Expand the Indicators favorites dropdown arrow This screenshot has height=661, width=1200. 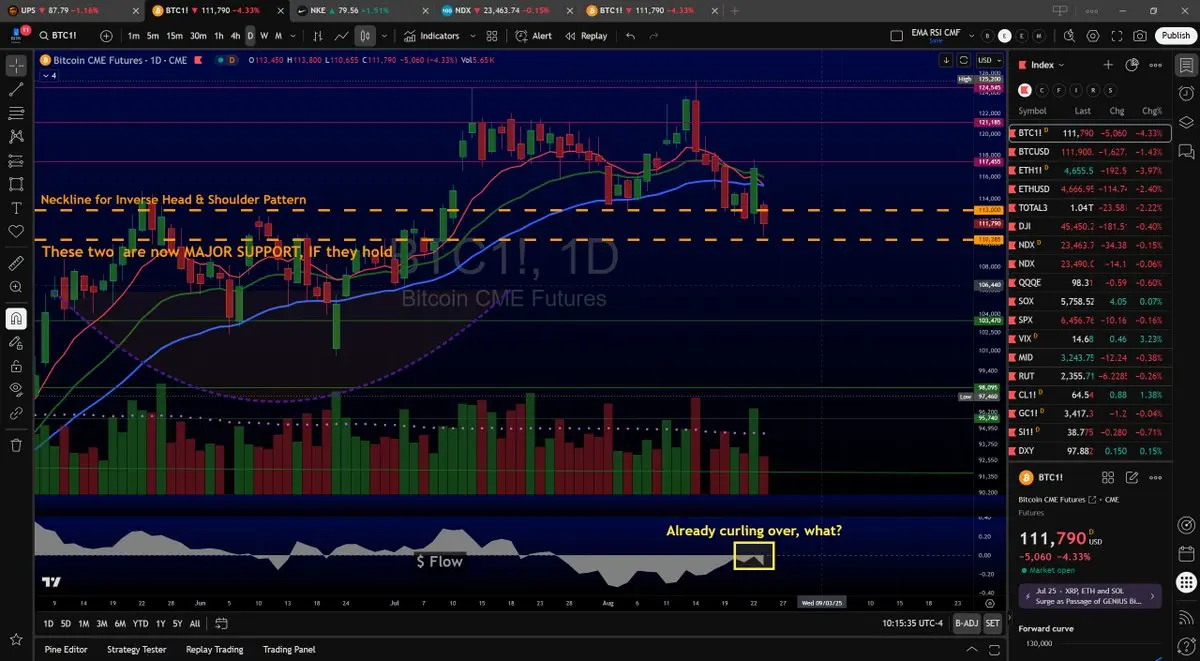[x=471, y=36]
